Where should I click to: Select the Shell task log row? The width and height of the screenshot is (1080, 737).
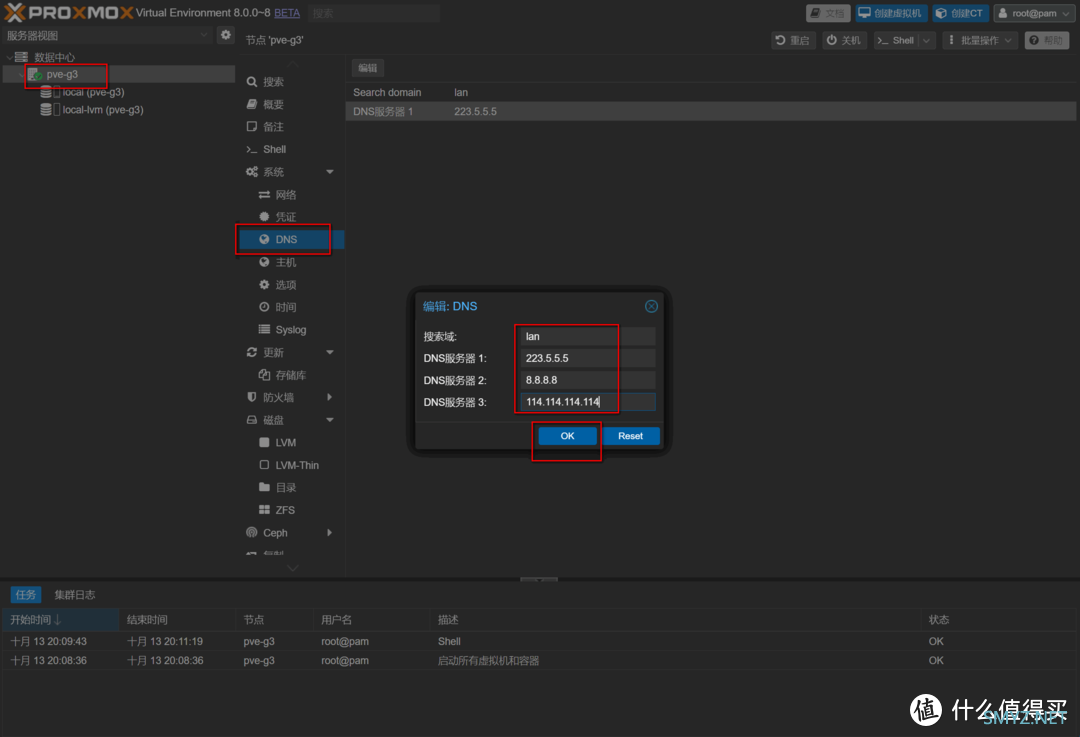[539, 642]
